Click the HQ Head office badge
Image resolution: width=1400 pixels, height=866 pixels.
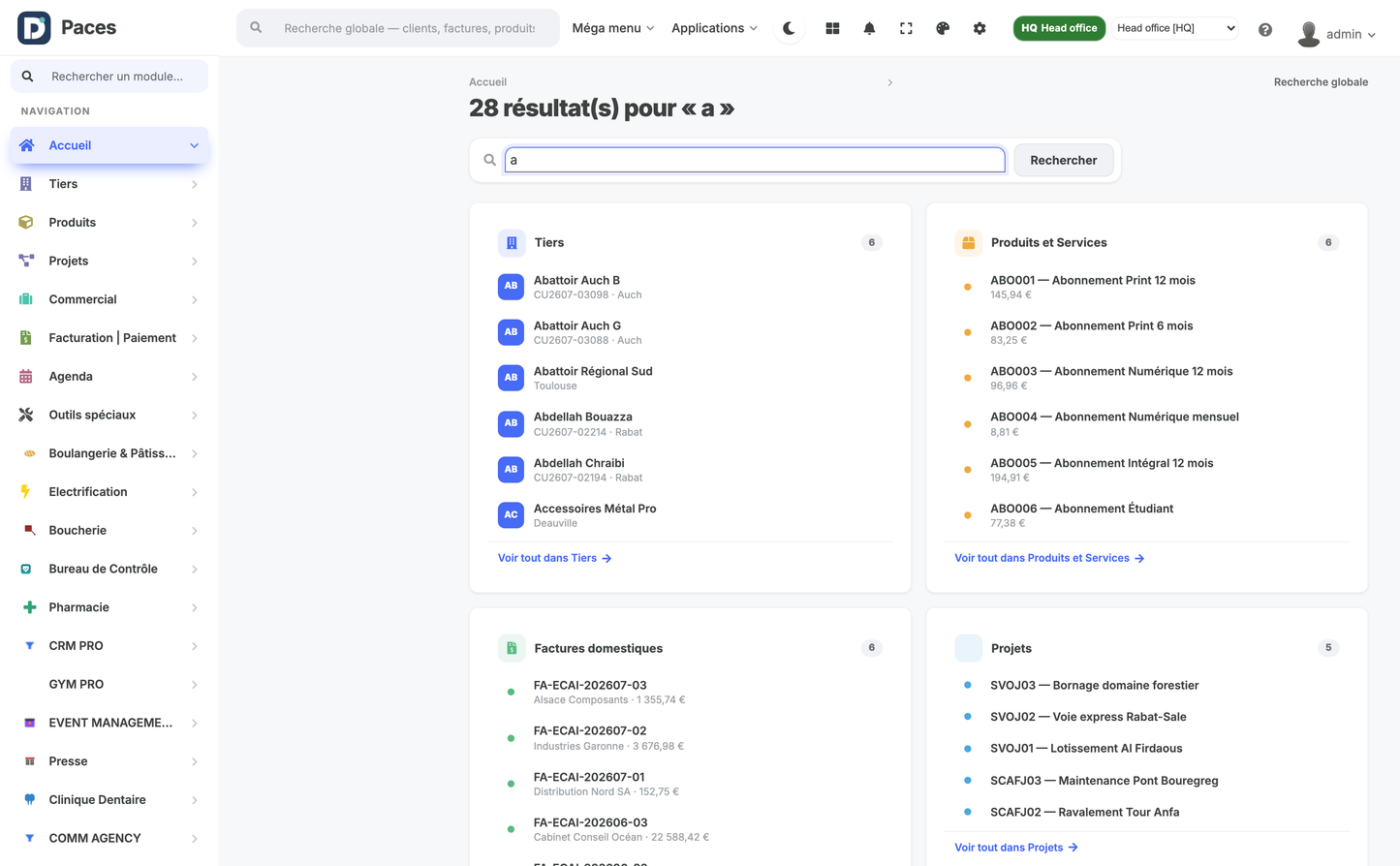click(1059, 28)
